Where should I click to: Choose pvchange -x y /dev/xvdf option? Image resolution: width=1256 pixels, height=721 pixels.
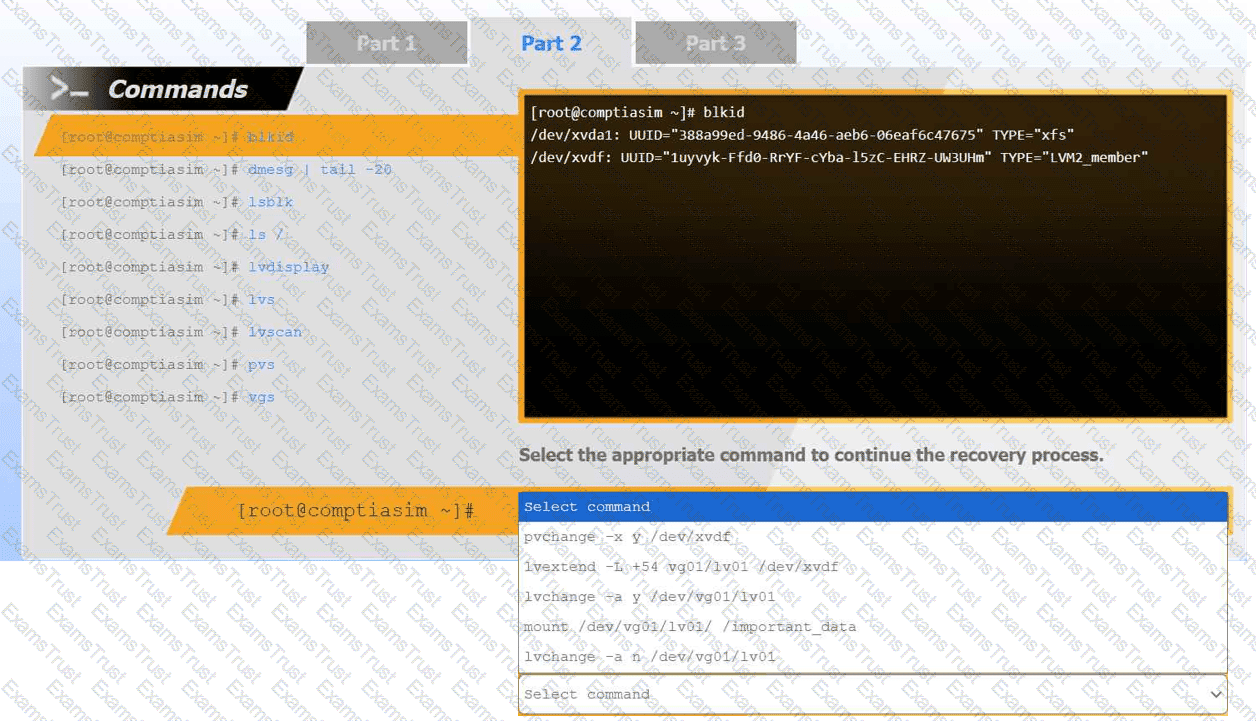click(x=627, y=537)
